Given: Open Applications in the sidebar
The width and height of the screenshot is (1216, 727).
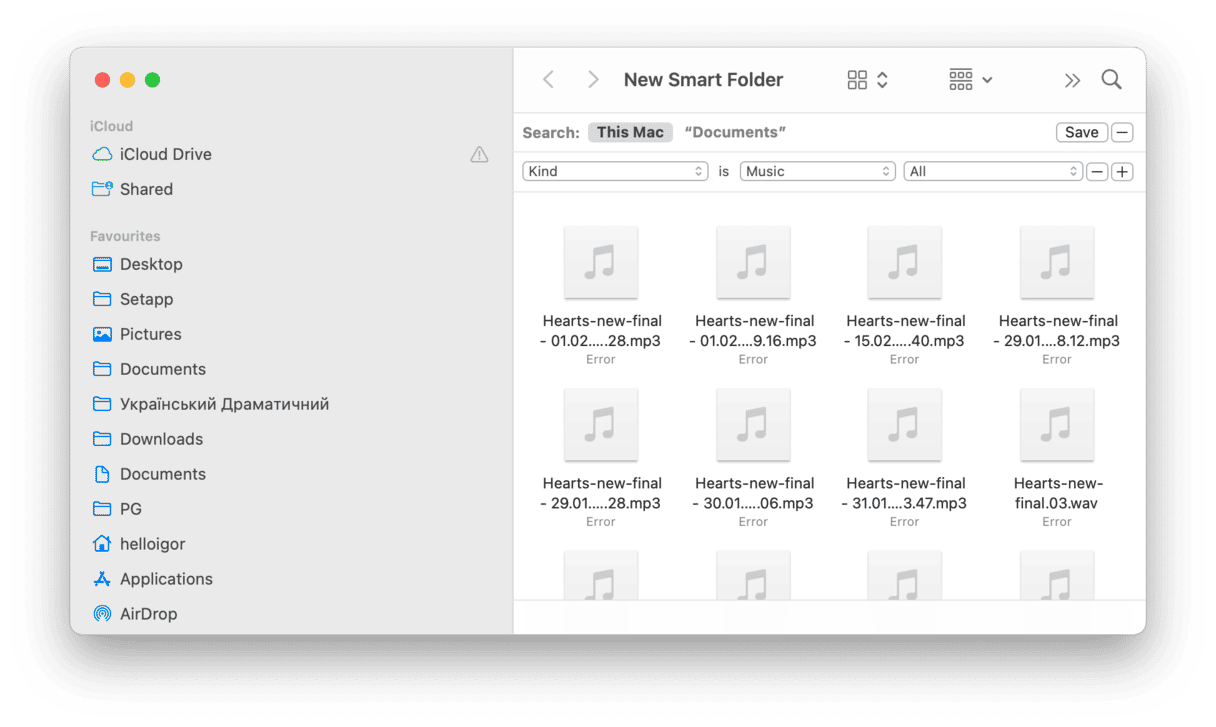Looking at the screenshot, I should pyautogui.click(x=165, y=579).
